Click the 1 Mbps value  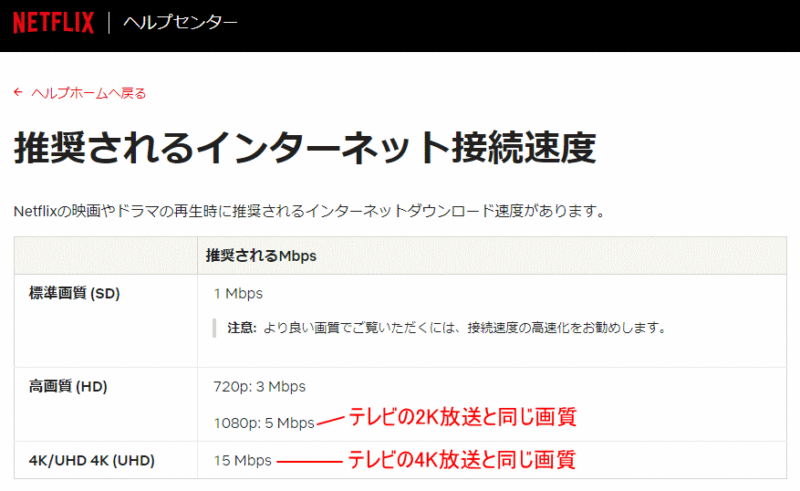238,293
